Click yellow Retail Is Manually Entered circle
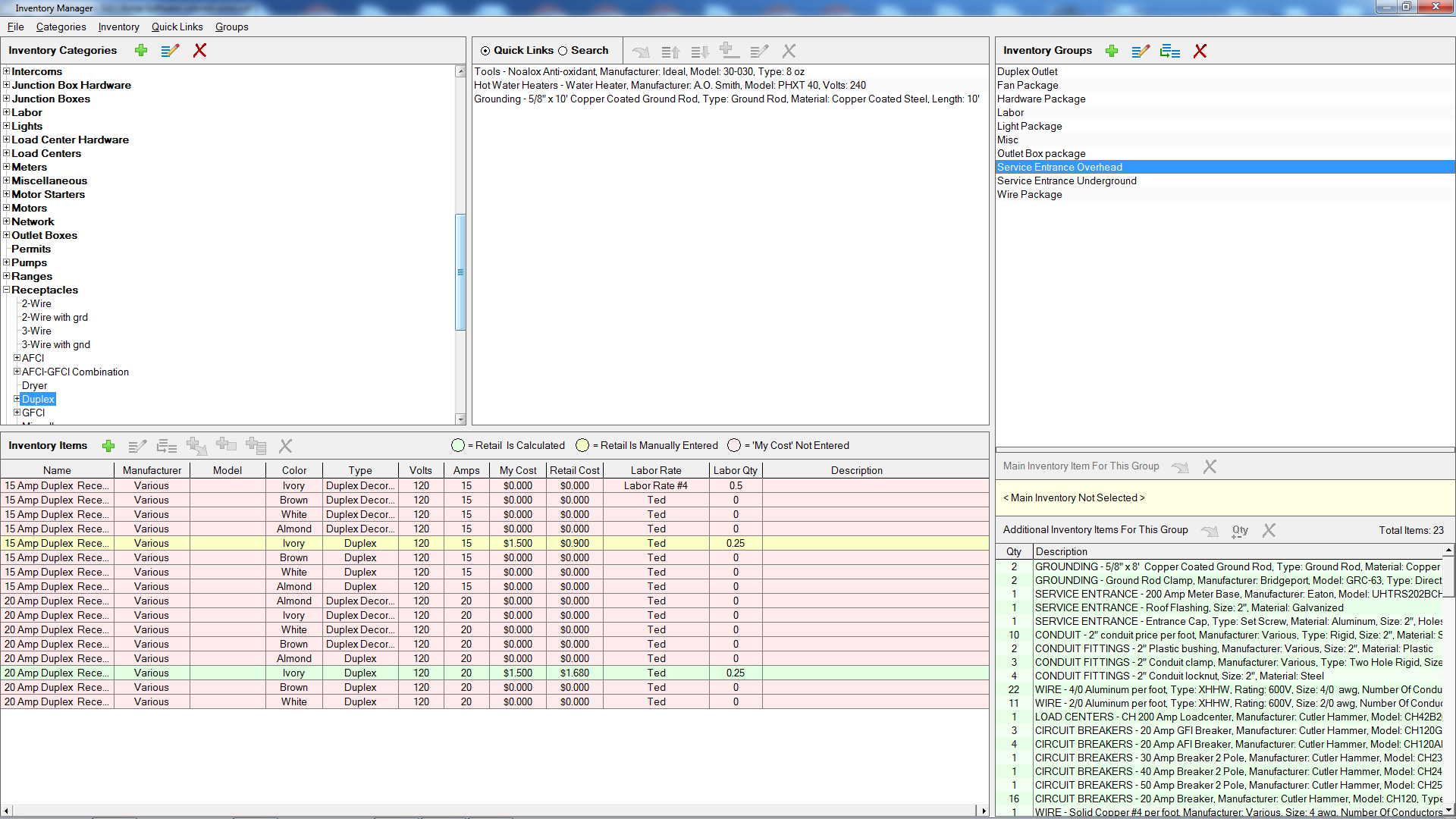Screen dimensions: 1456x819 pyautogui.click(x=582, y=445)
